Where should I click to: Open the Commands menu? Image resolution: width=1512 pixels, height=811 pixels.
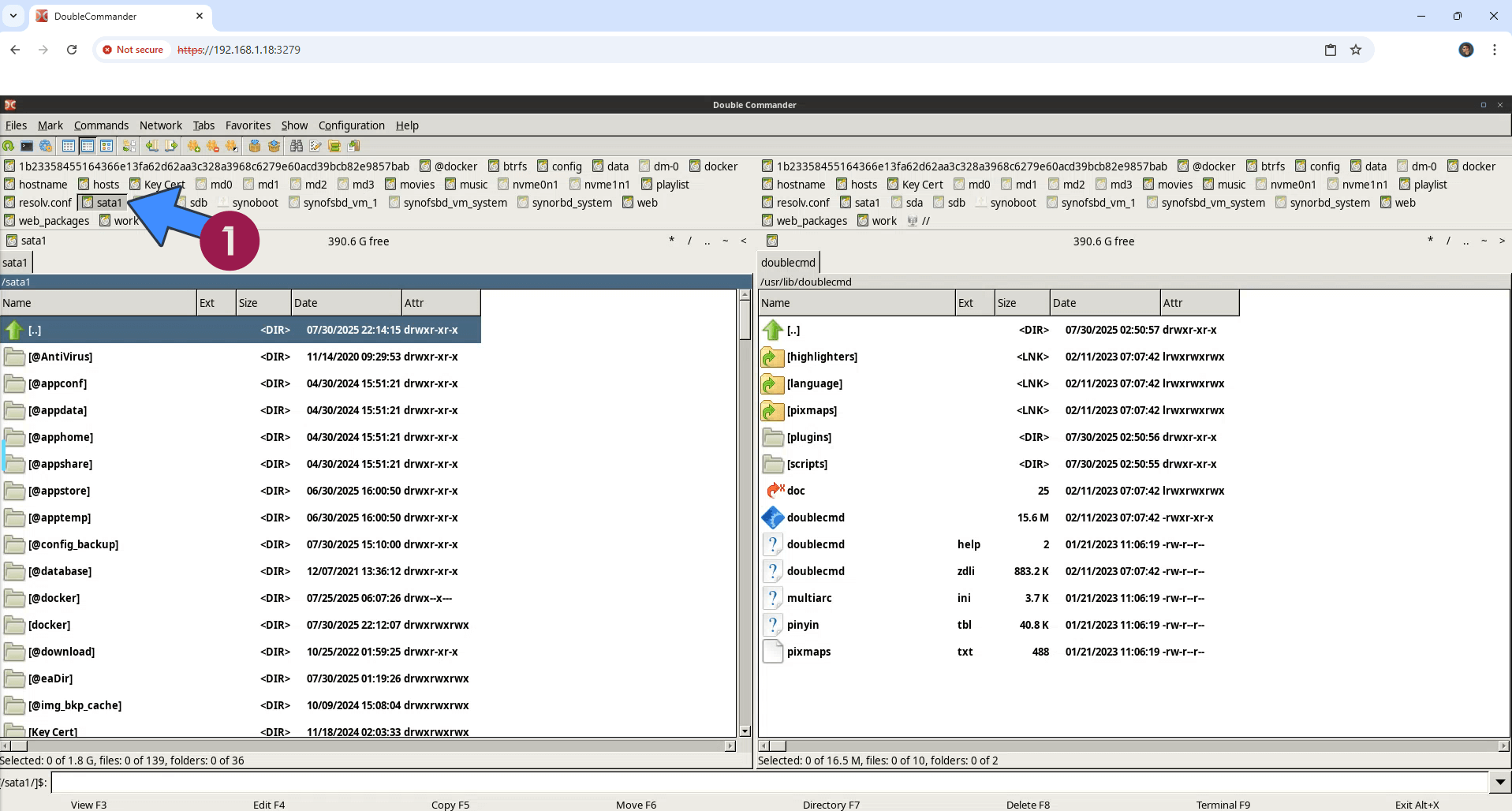click(101, 125)
